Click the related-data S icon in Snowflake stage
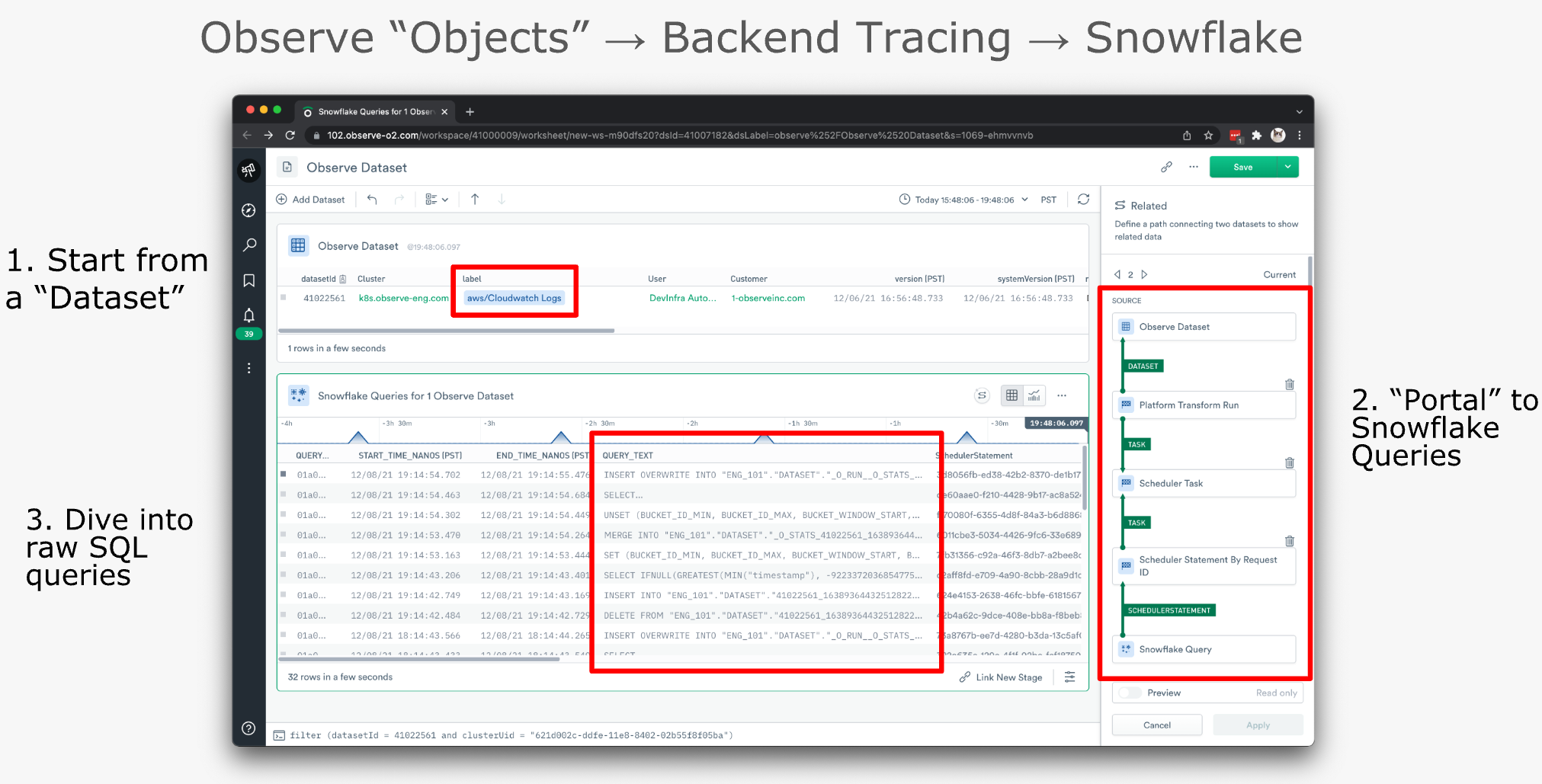Image resolution: width=1542 pixels, height=784 pixels. (x=982, y=395)
